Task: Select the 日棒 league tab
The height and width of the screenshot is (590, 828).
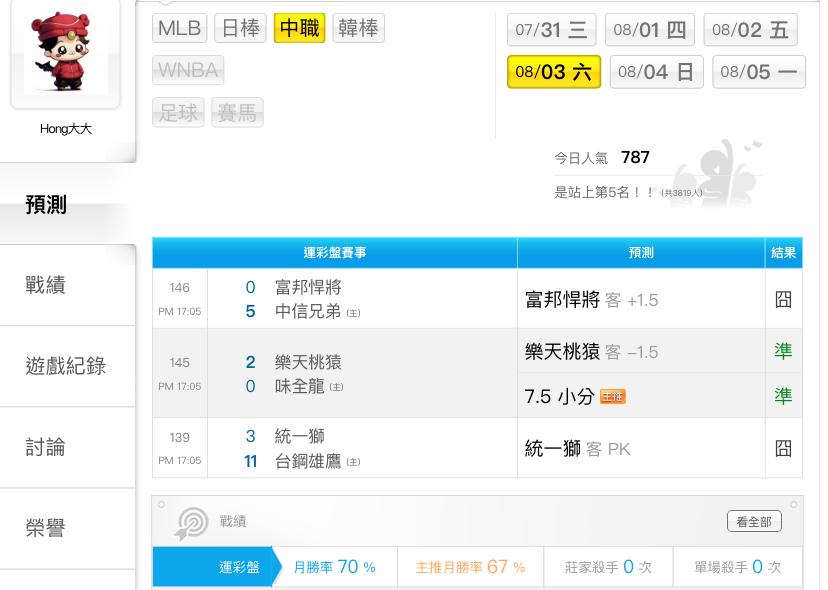Action: pos(240,28)
